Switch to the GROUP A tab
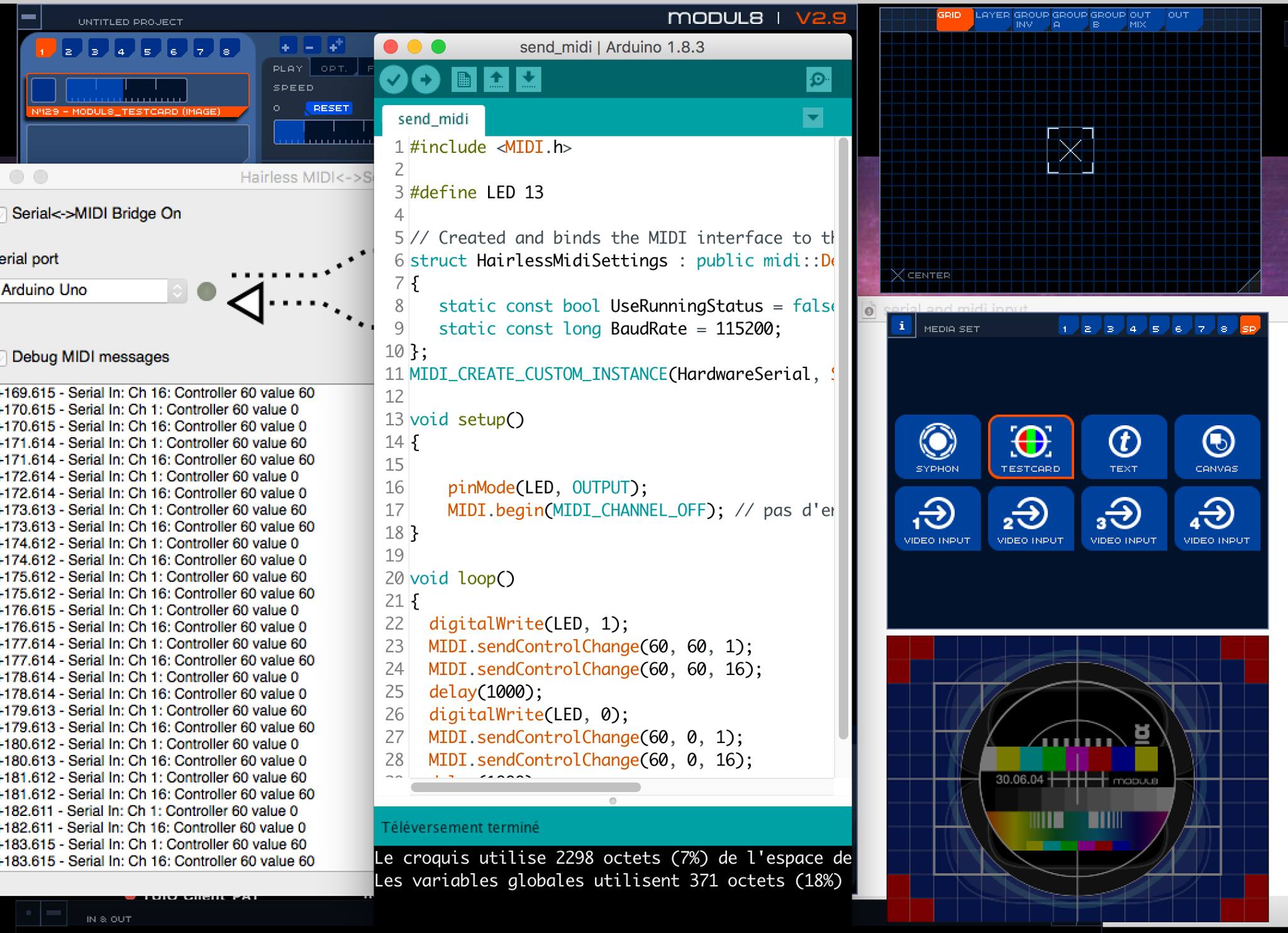 (x=1069, y=20)
